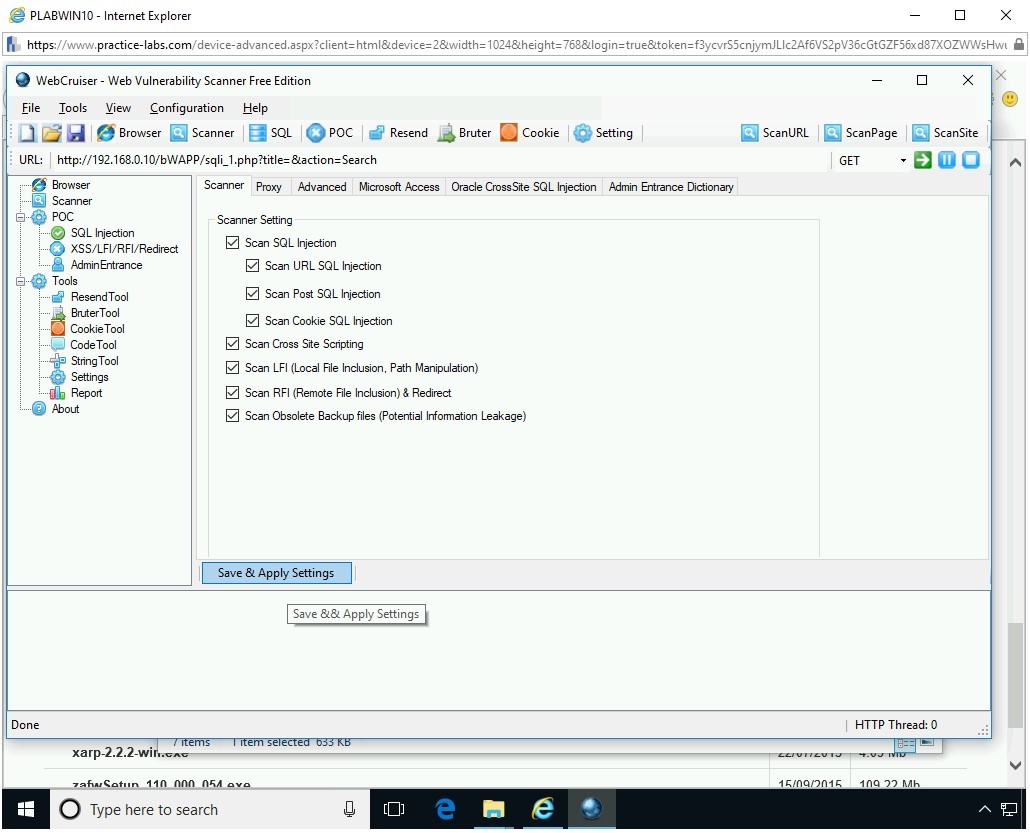
Task: Open the Setting toolbar button
Action: click(603, 133)
